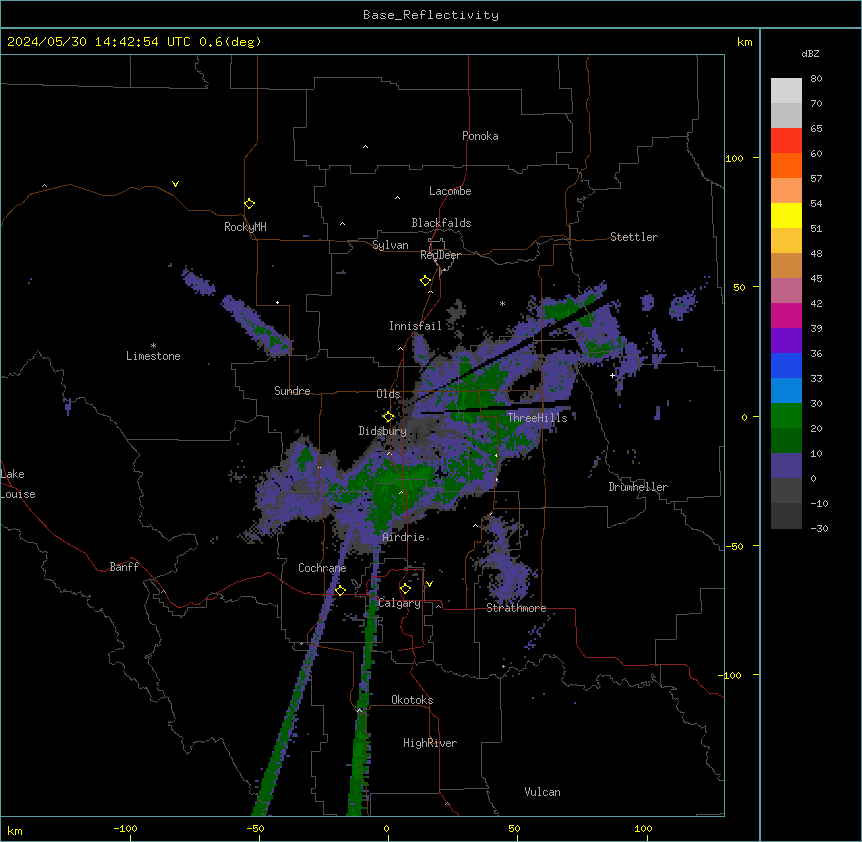Image resolution: width=862 pixels, height=842 pixels.
Task: Select the yellow diamond marker between Olds and Didsbury
Action: (388, 417)
